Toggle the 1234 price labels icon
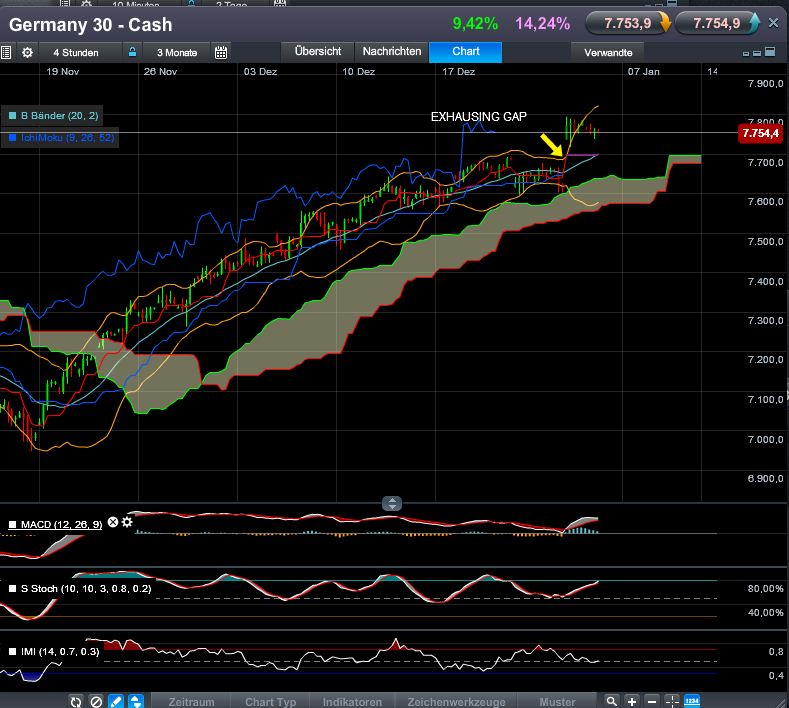 (692, 701)
